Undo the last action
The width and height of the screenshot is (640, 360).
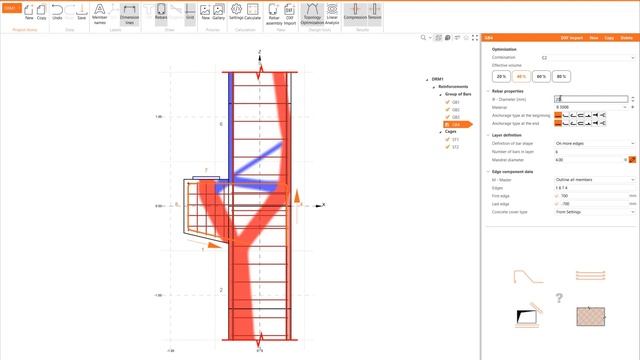coord(57,12)
